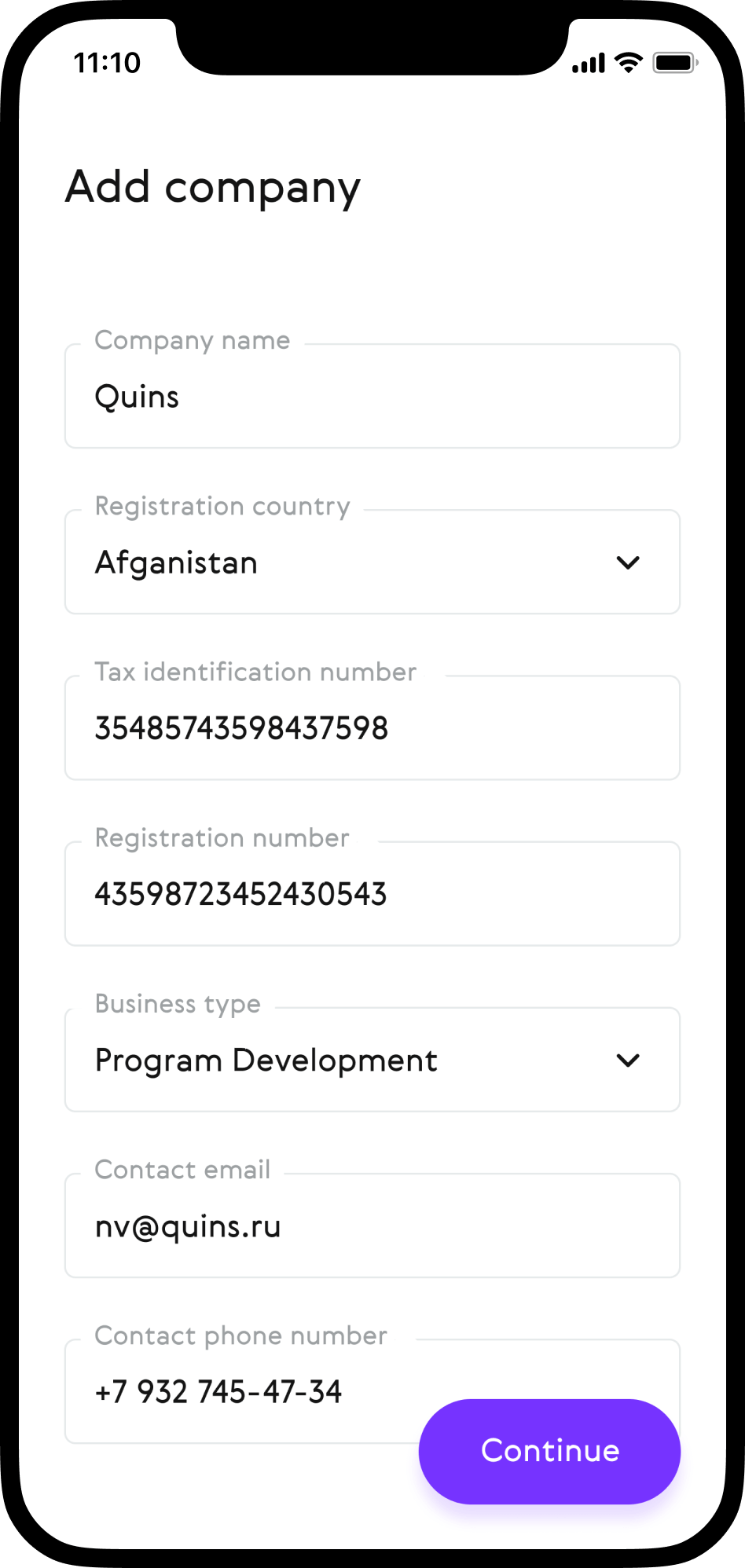Image resolution: width=745 pixels, height=1568 pixels.
Task: Tap the Tax identification number label
Action: (x=255, y=672)
